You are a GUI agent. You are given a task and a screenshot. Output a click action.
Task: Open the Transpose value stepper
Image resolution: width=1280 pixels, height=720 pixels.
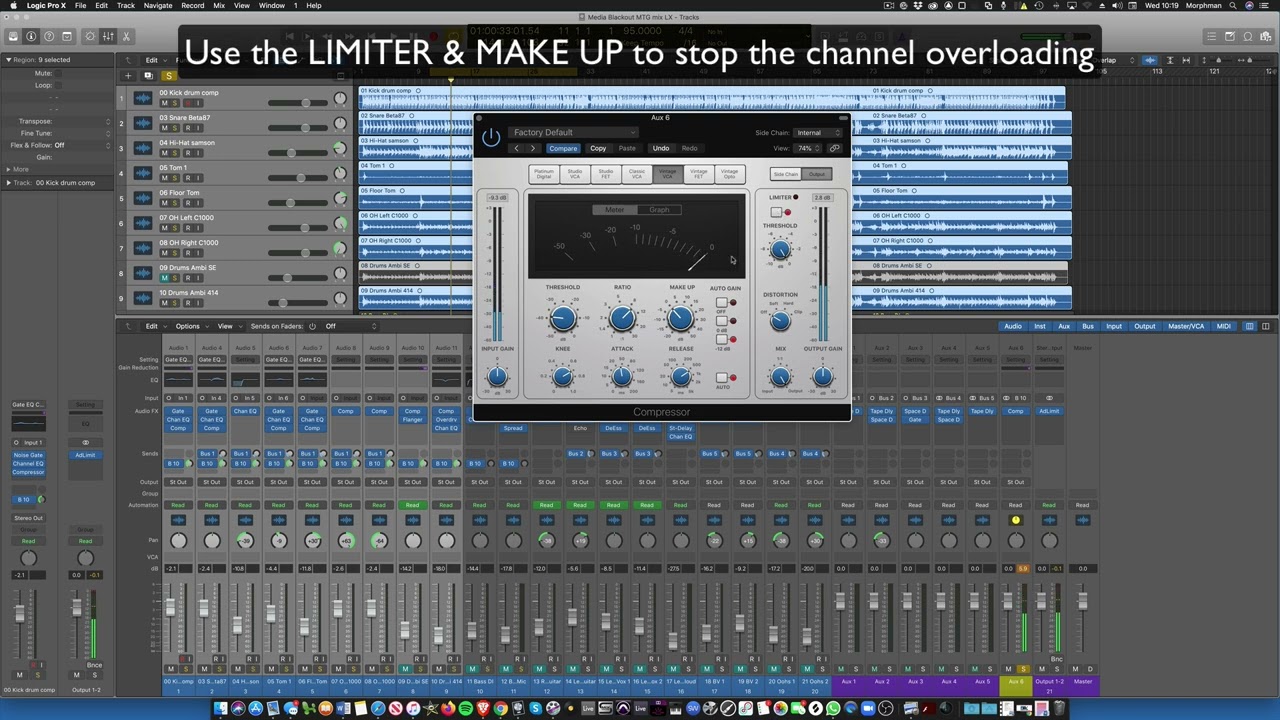tap(108, 121)
